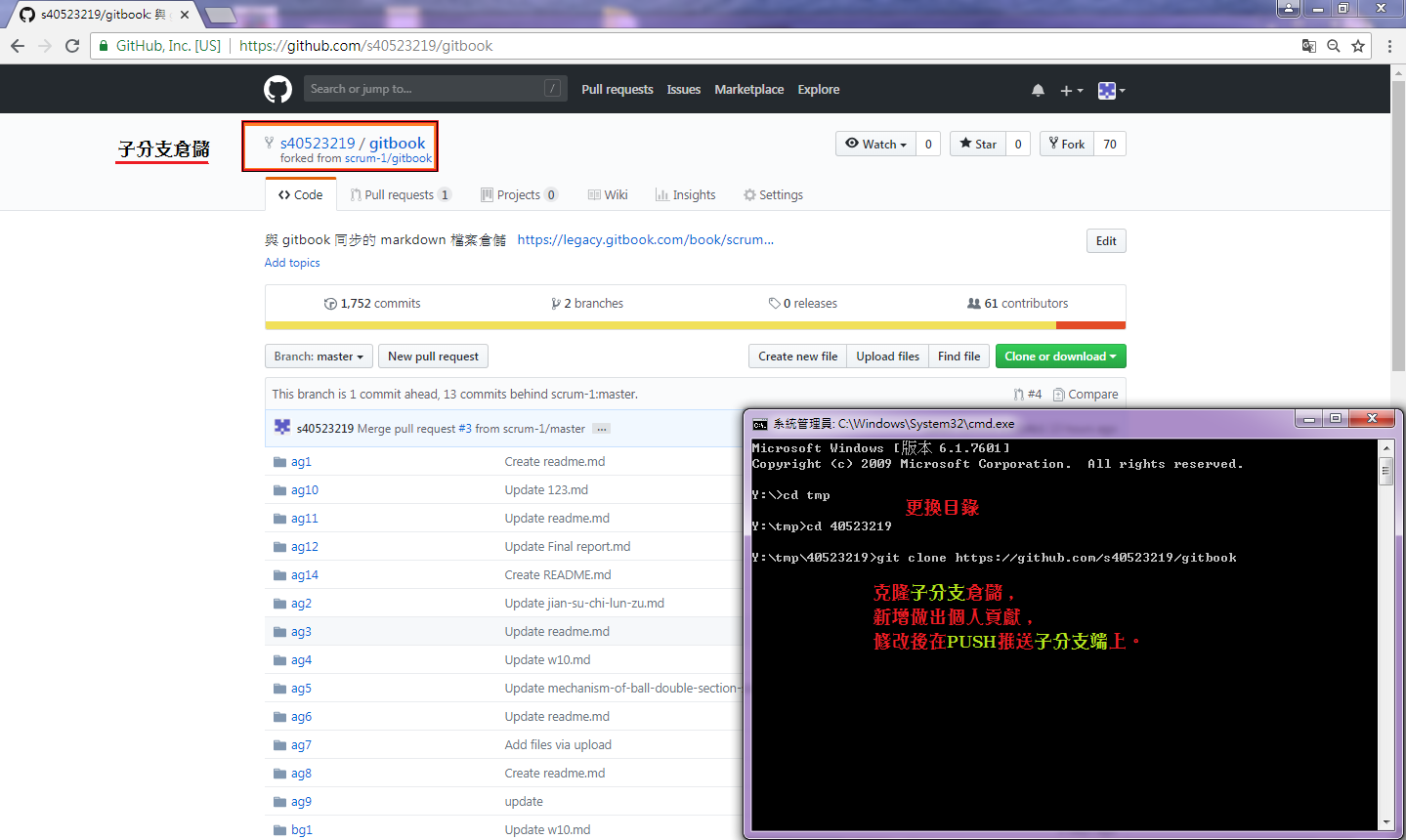Edit the repository description

point(1106,241)
